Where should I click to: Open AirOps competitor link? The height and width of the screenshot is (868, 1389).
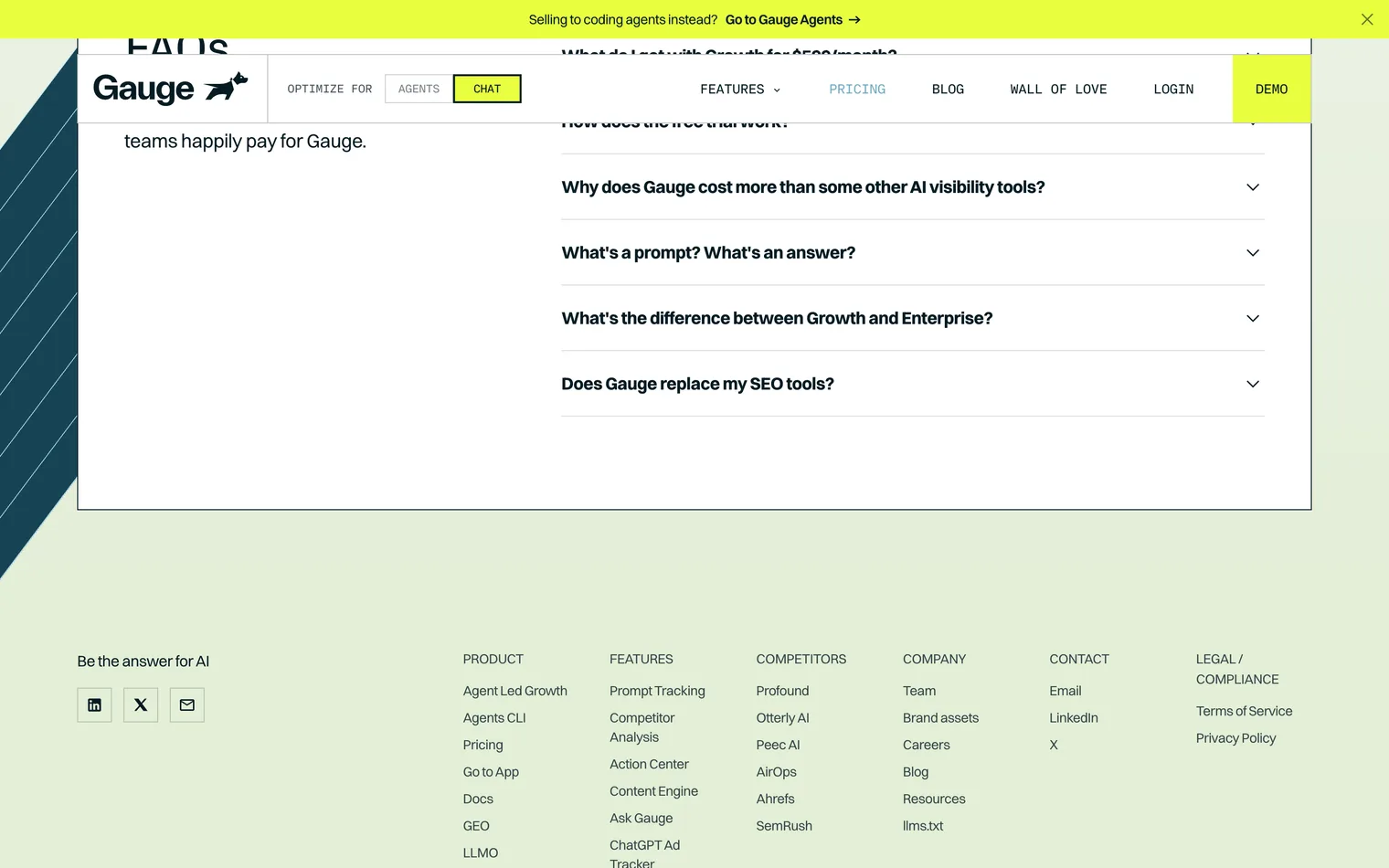pyautogui.click(x=776, y=772)
